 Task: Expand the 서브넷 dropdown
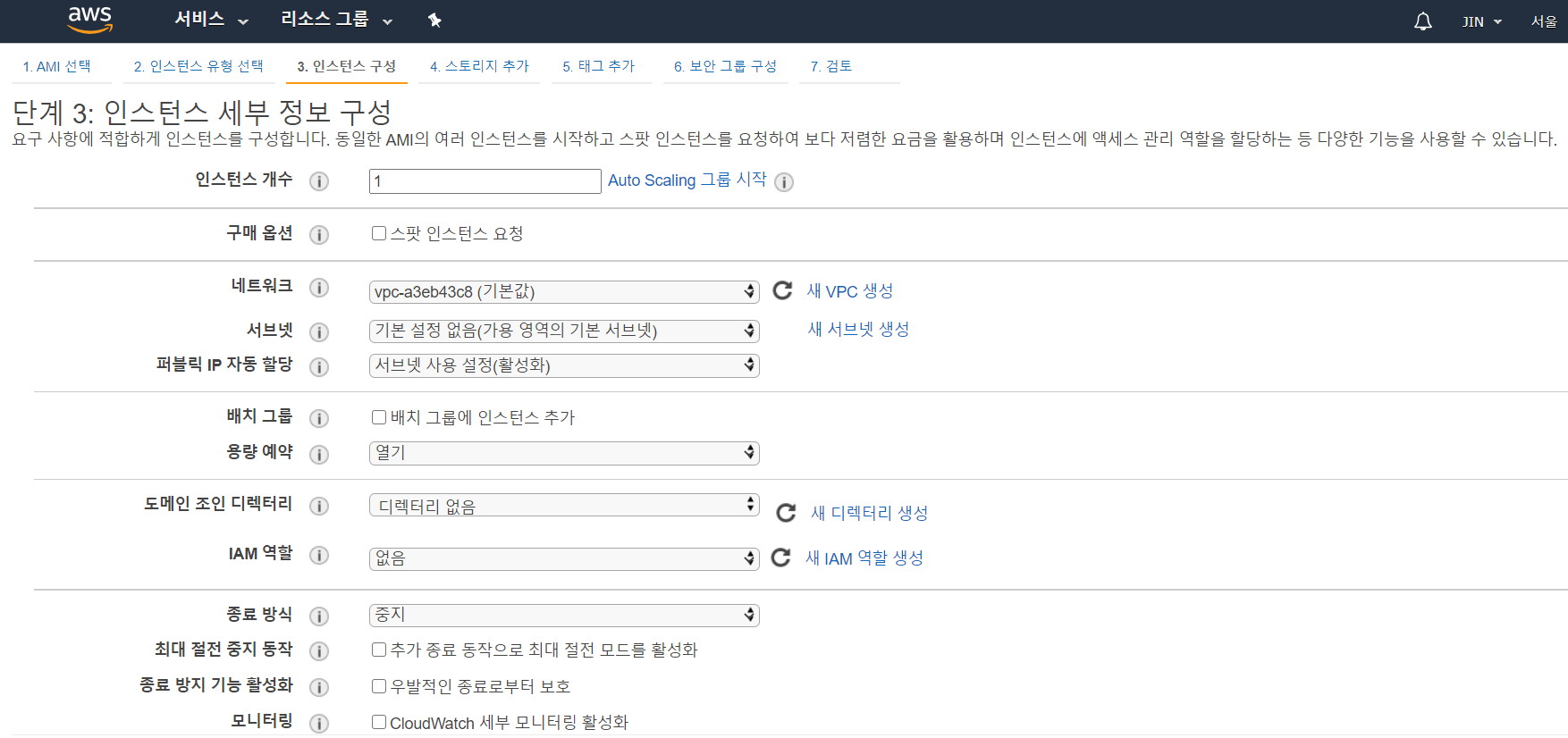point(563,331)
